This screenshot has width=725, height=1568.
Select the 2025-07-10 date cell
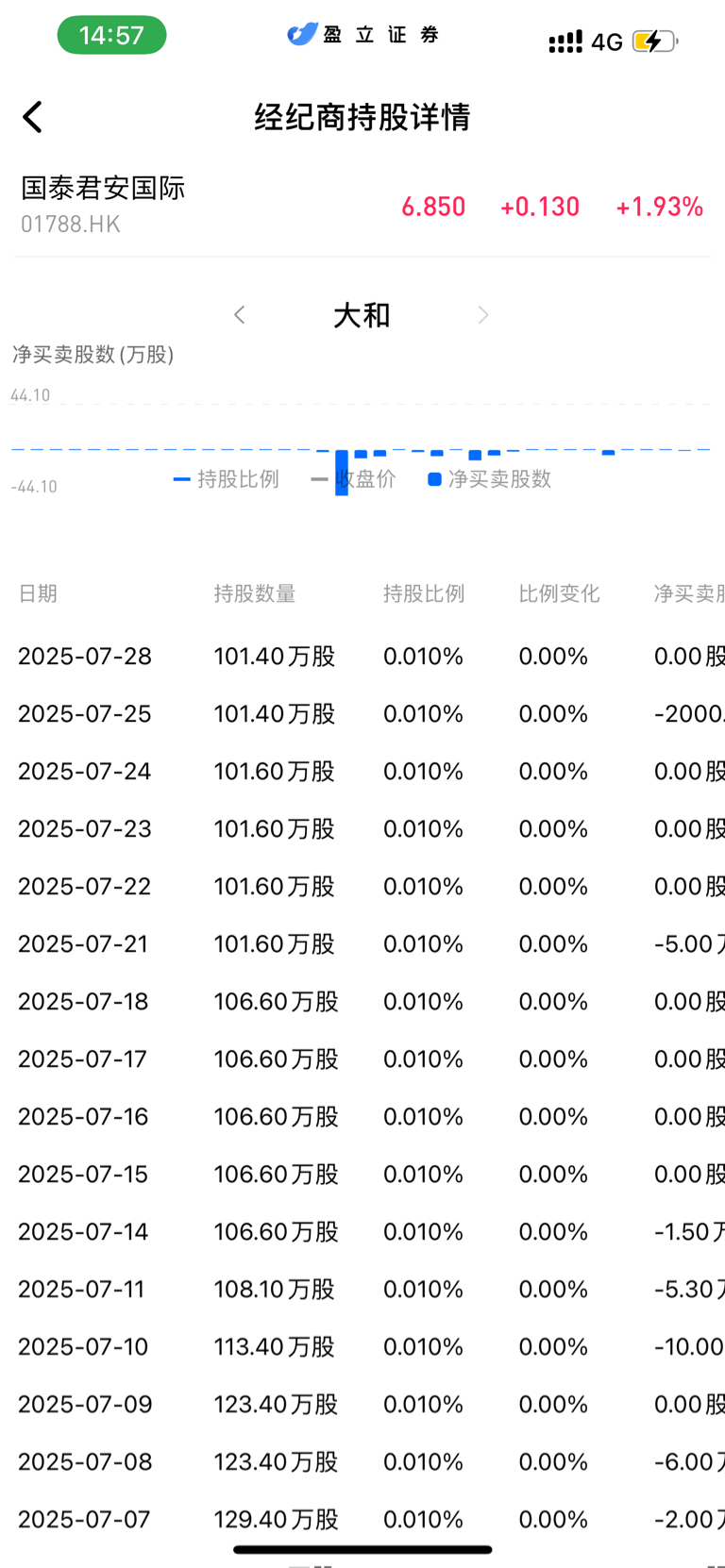(x=83, y=1347)
